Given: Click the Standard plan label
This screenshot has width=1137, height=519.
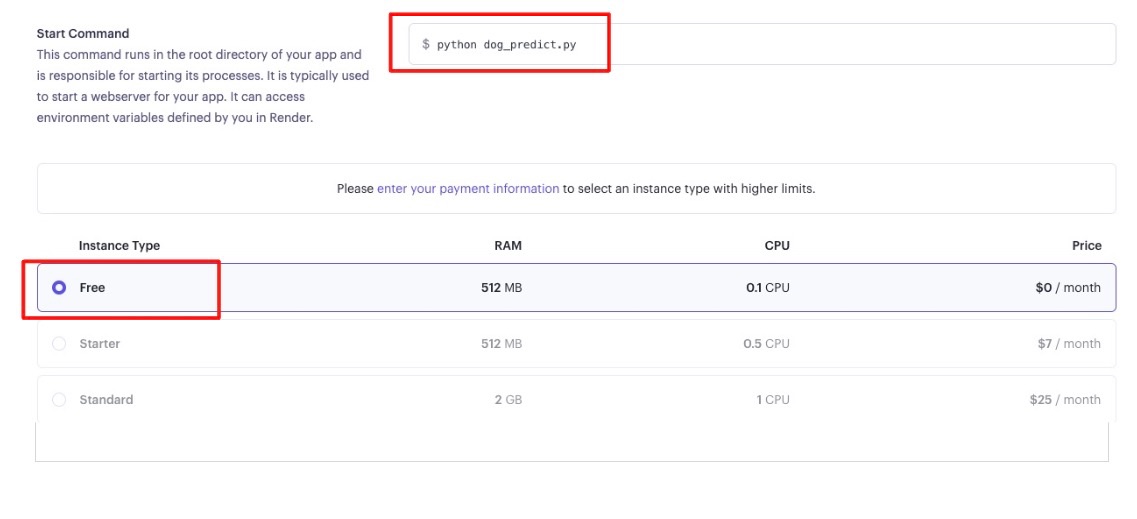Looking at the screenshot, I should [106, 399].
